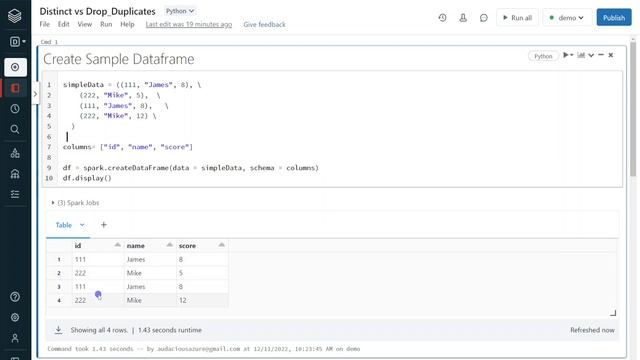Click James name cell in row 1
The image size is (640, 360).
click(x=150, y=259)
